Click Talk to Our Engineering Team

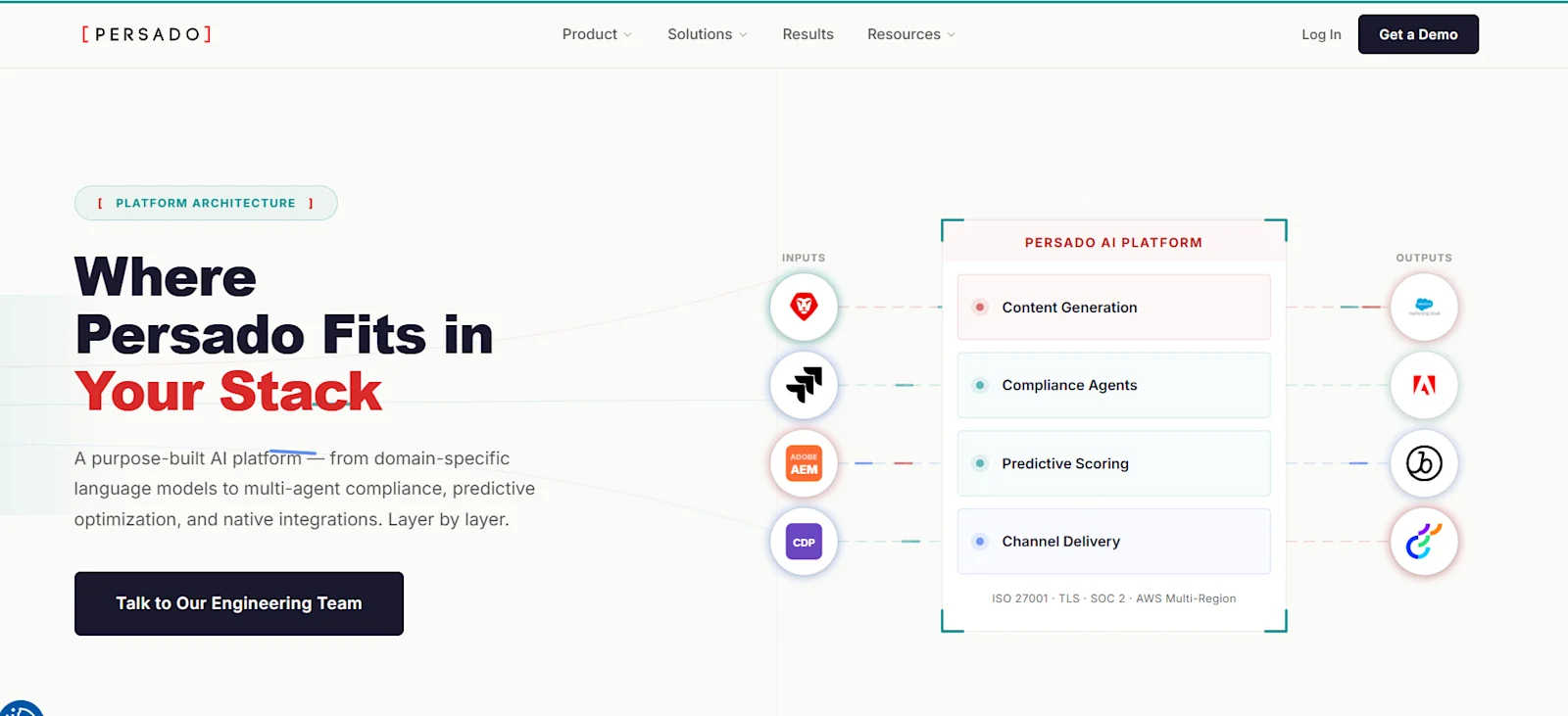(x=239, y=603)
